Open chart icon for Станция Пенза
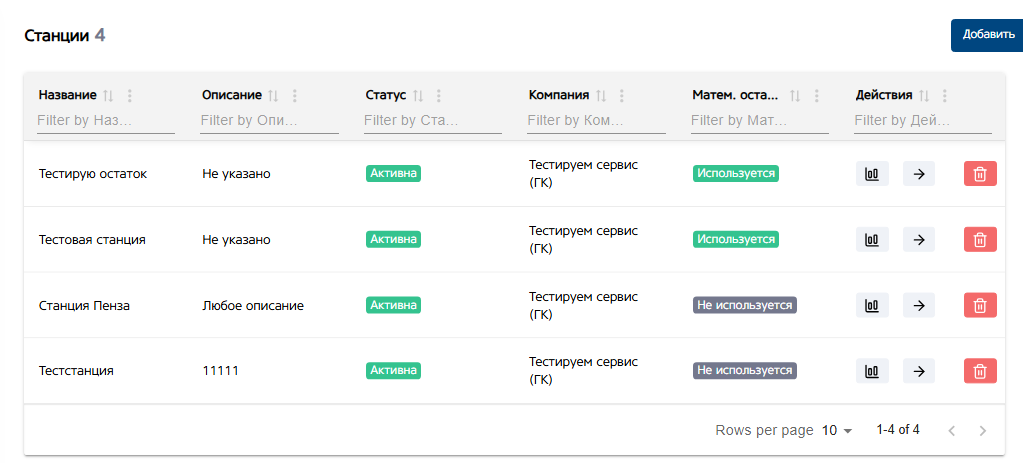 (872, 306)
